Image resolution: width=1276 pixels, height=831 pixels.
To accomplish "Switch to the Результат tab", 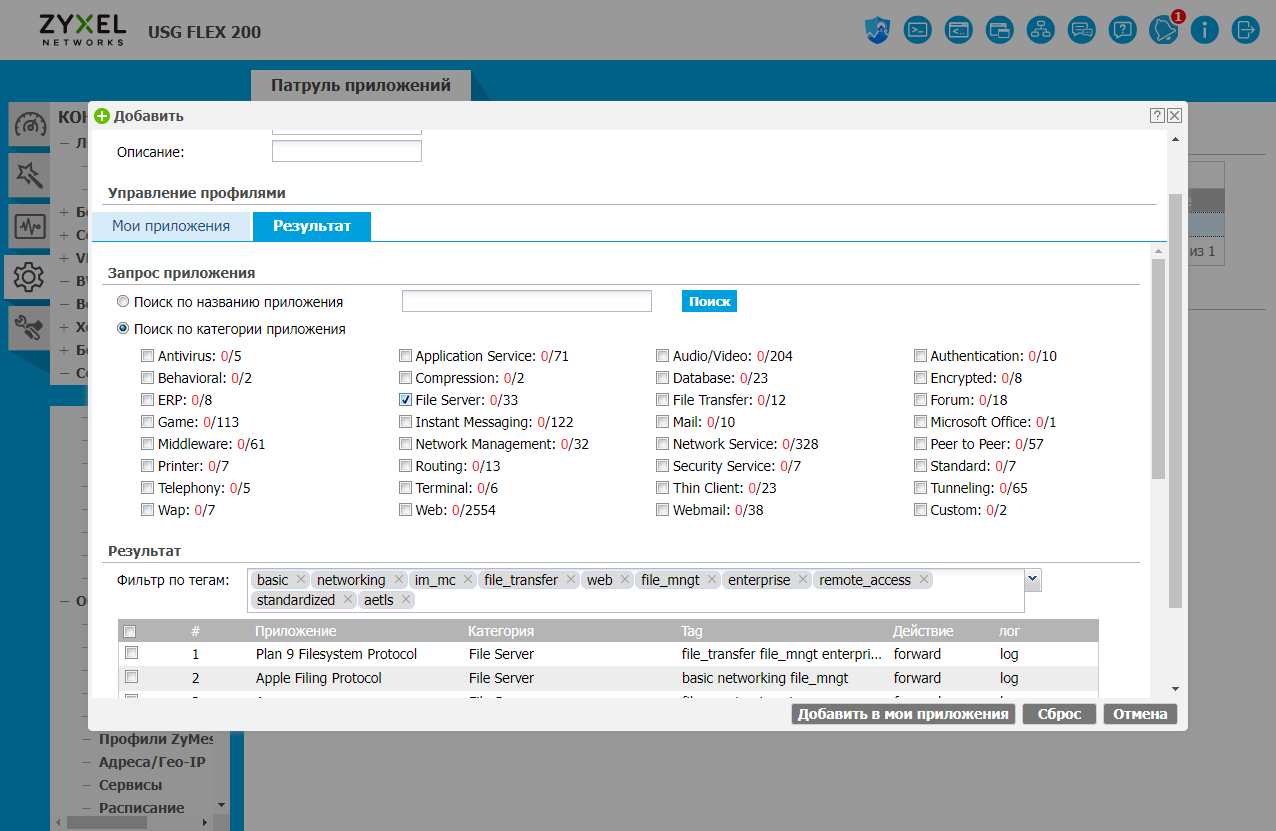I will click(312, 226).
